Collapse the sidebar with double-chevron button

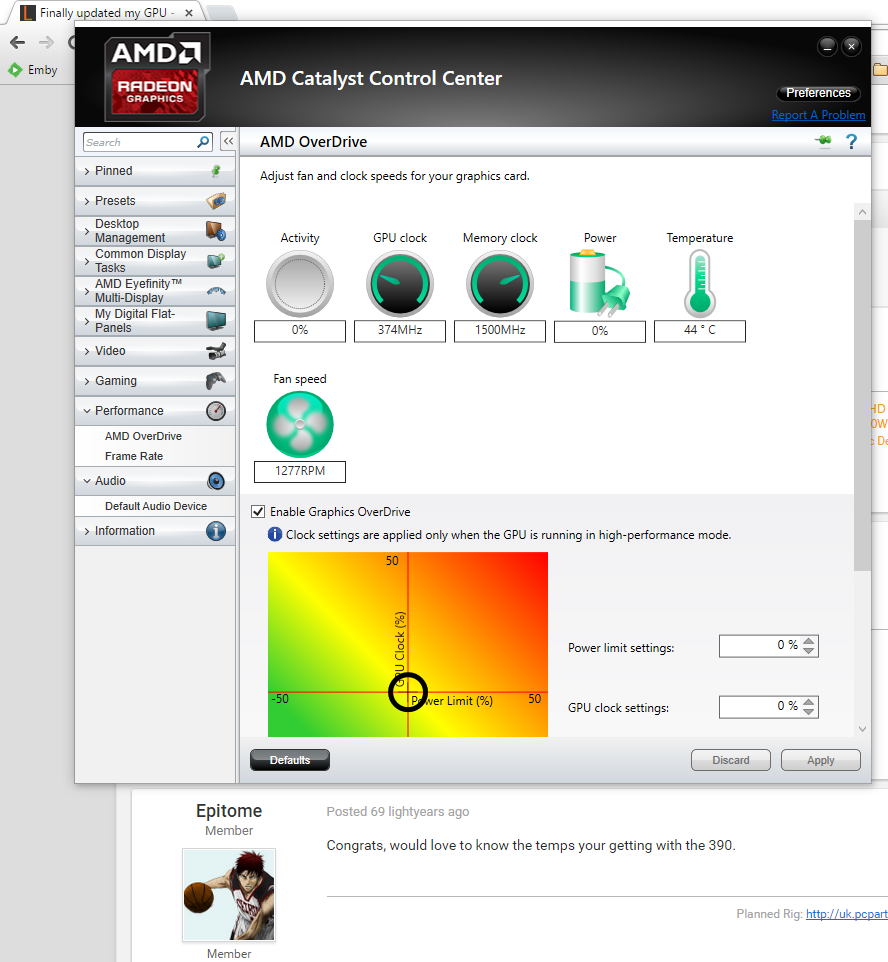[x=228, y=141]
